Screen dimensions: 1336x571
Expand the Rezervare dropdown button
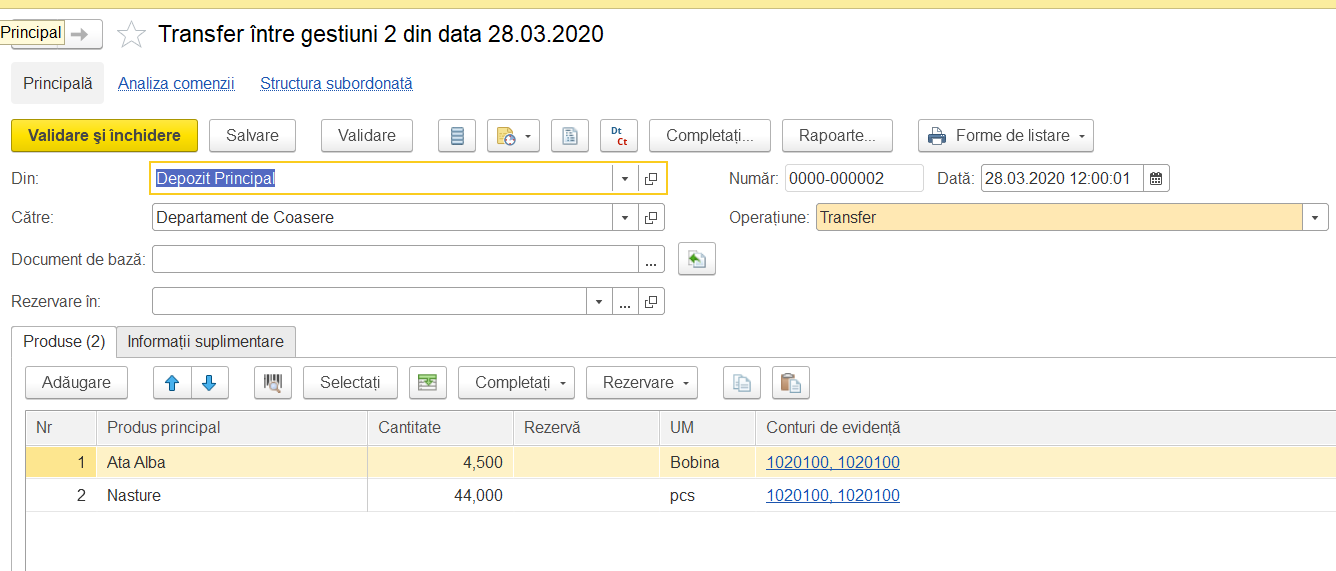point(642,383)
